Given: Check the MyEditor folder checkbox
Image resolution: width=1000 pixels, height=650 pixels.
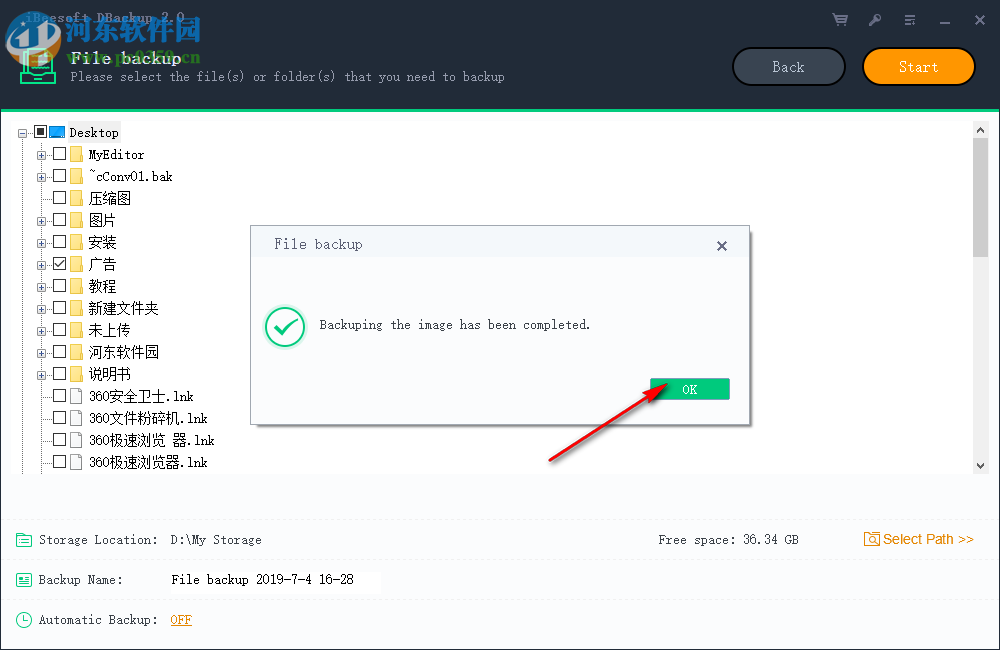Looking at the screenshot, I should (58, 154).
